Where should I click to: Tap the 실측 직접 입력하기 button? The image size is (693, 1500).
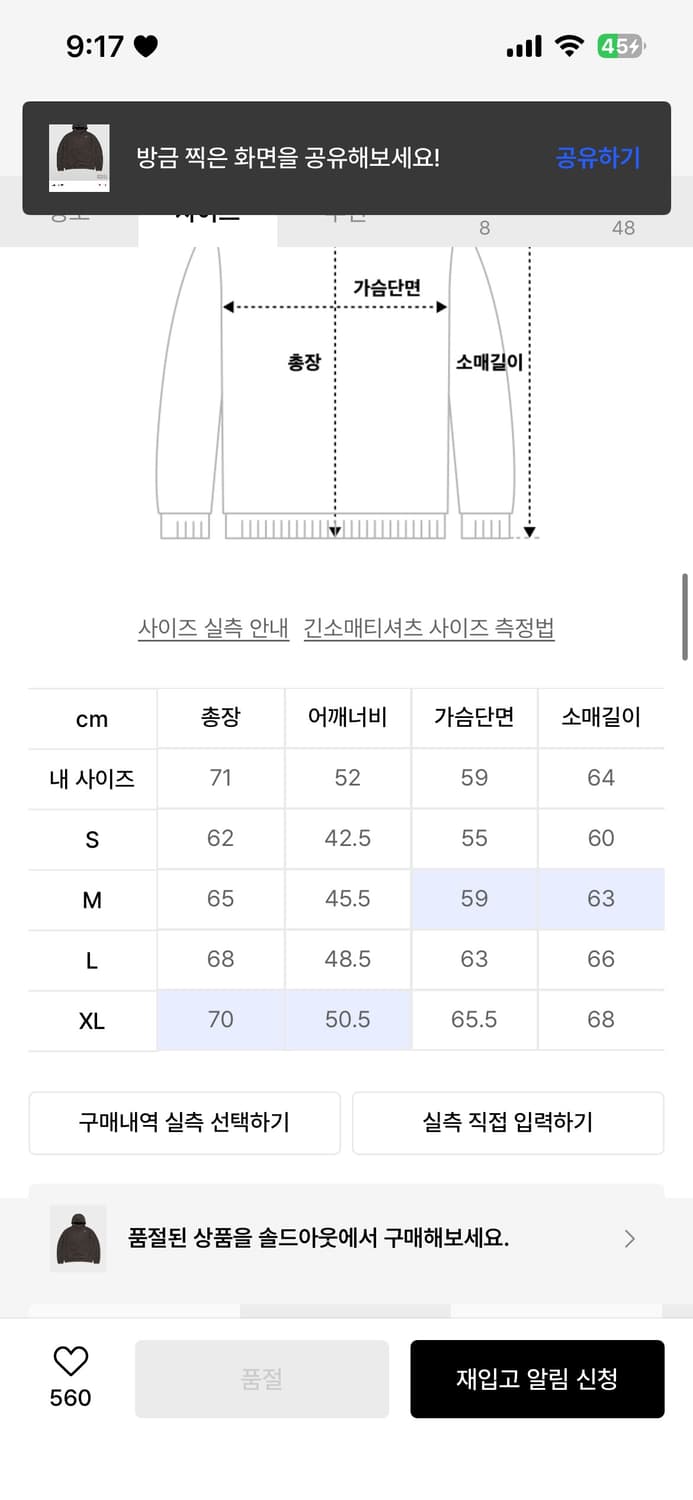coord(508,1123)
